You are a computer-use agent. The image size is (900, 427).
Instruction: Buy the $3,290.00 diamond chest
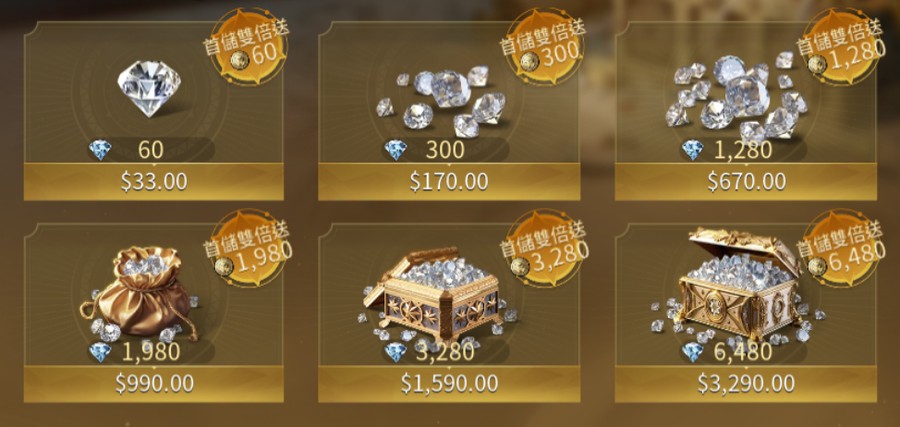tap(746, 384)
